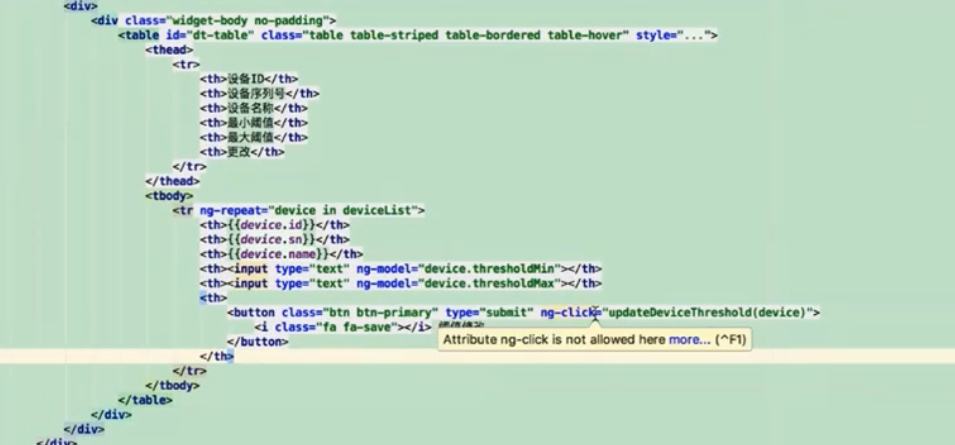Click the {{device.sn}} expression
The height and width of the screenshot is (445, 955).
click(270, 240)
